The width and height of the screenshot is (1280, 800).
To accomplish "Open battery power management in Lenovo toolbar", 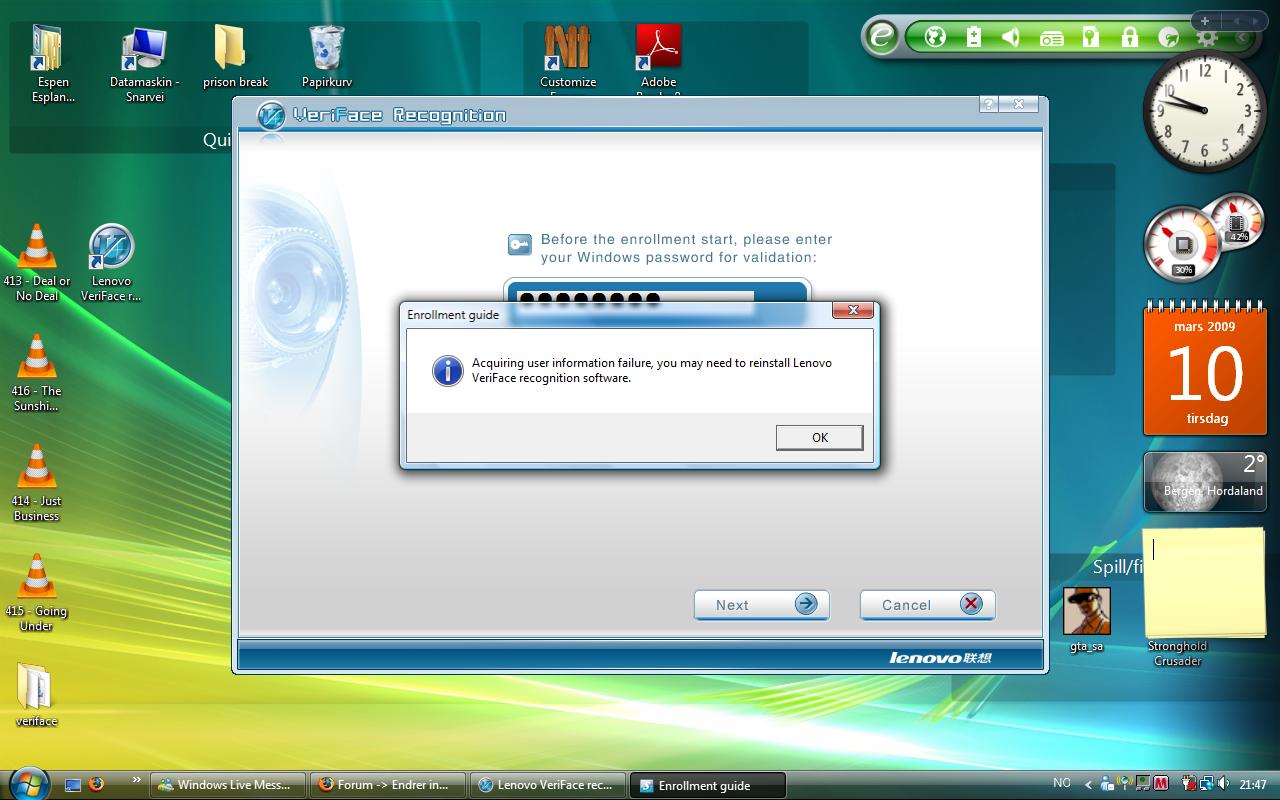I will pyautogui.click(x=974, y=38).
